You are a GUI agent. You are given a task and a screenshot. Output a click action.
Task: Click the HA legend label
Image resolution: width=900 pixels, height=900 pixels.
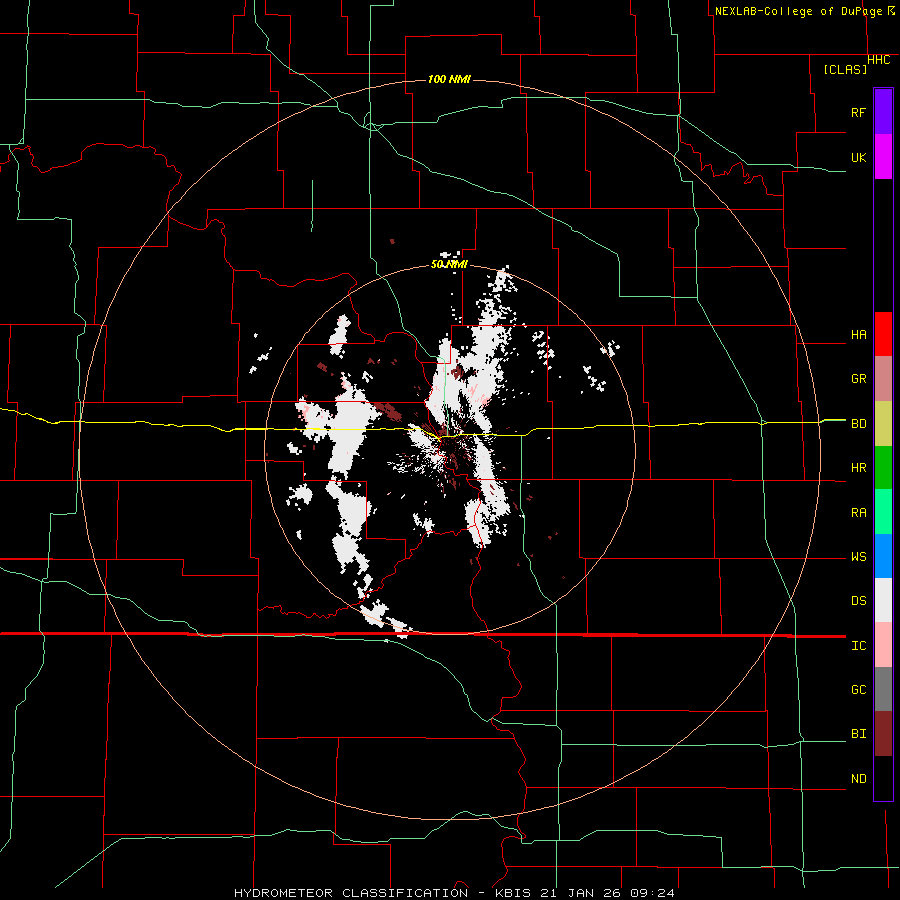click(x=858, y=335)
